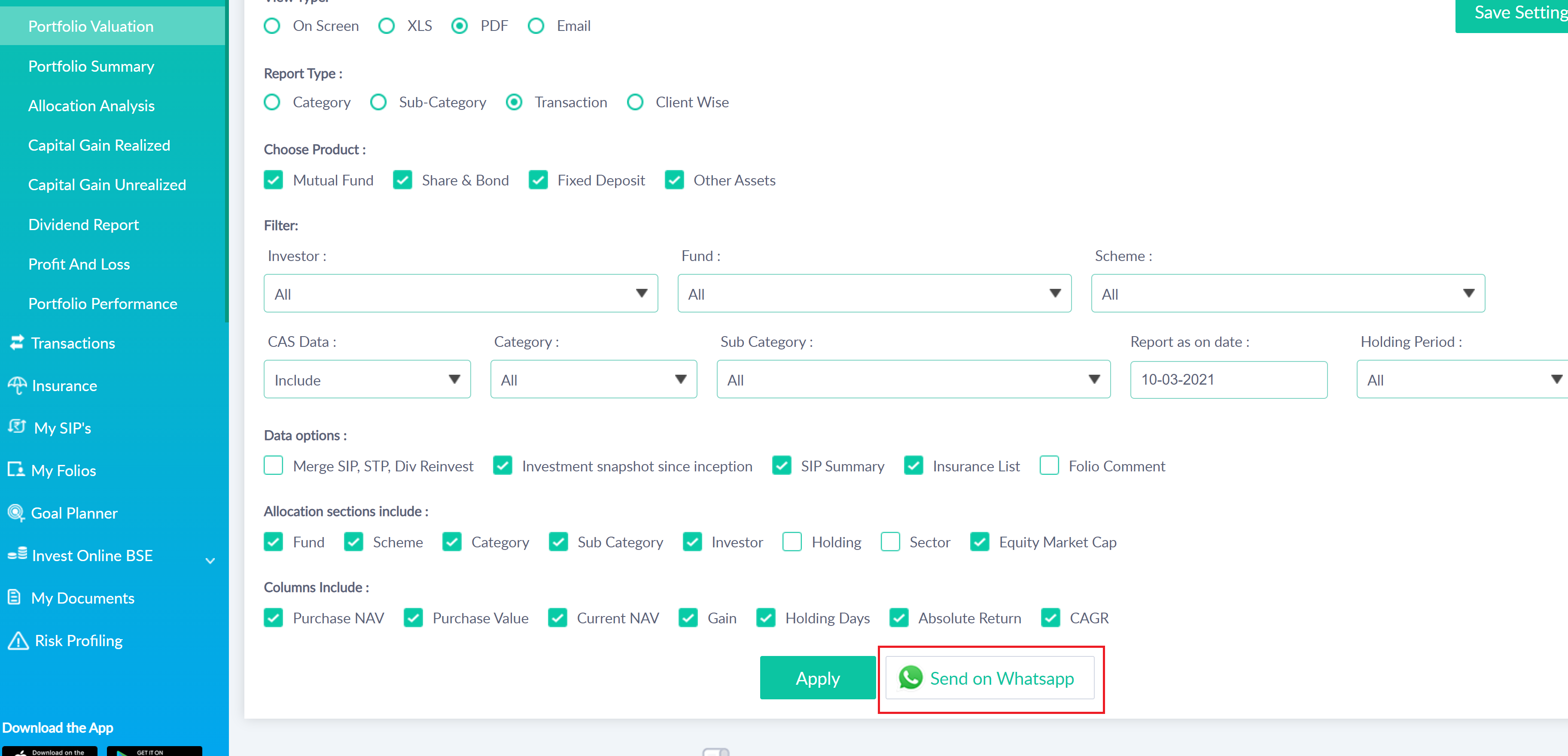Uncheck the Fixed Deposit product checkbox
The image size is (1568, 756).
coord(538,180)
